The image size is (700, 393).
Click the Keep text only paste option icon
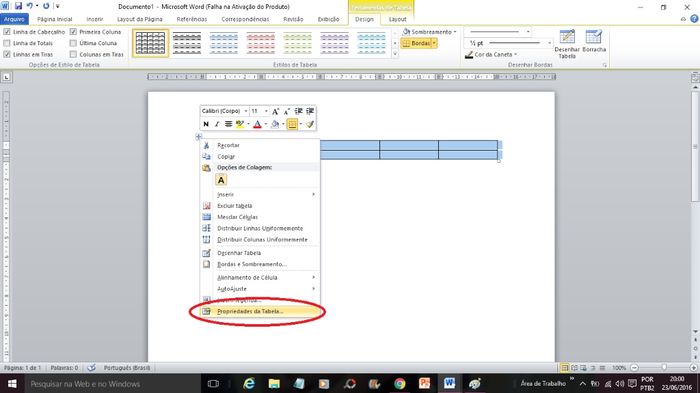pyautogui.click(x=221, y=180)
